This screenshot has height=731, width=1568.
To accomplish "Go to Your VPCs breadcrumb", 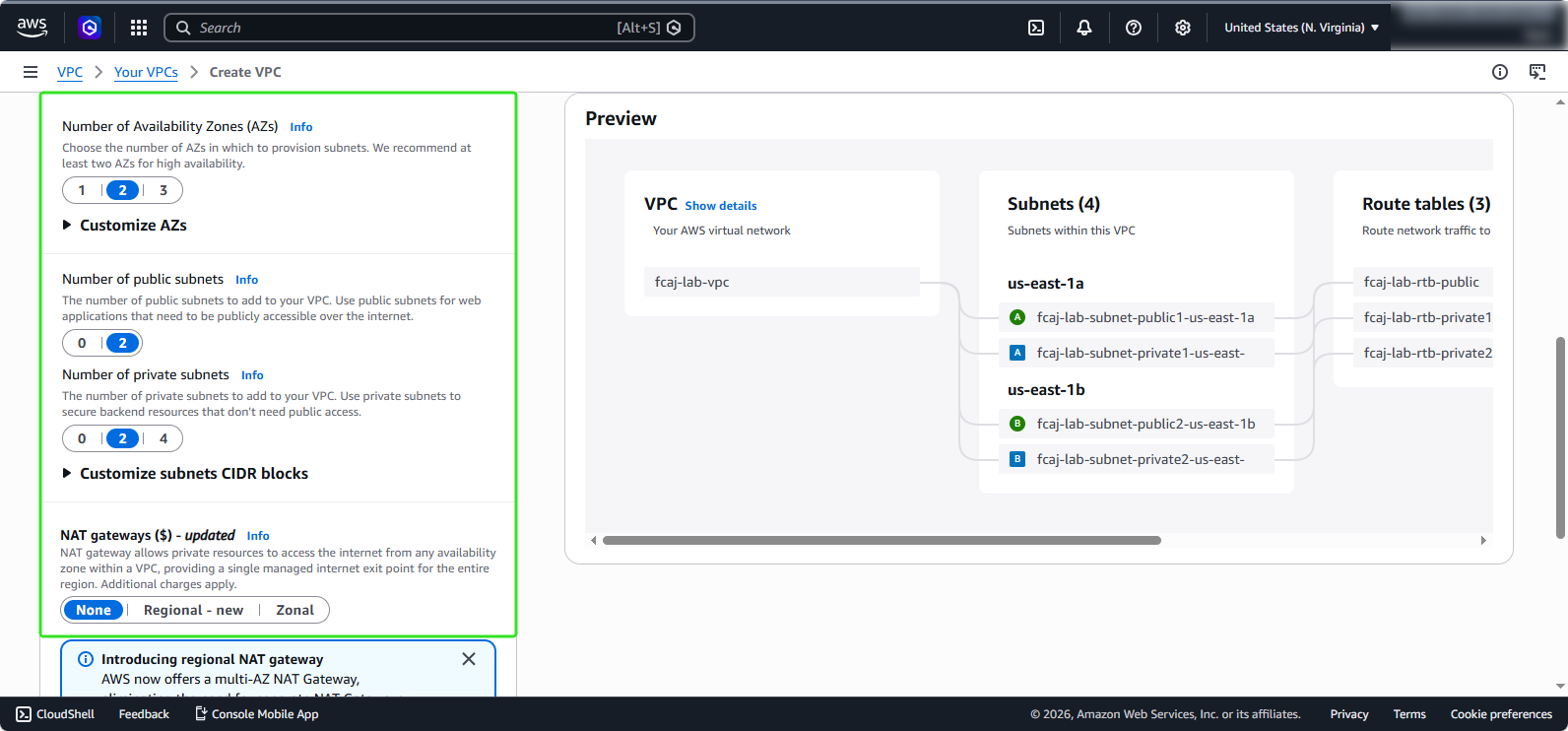I will pyautogui.click(x=146, y=72).
